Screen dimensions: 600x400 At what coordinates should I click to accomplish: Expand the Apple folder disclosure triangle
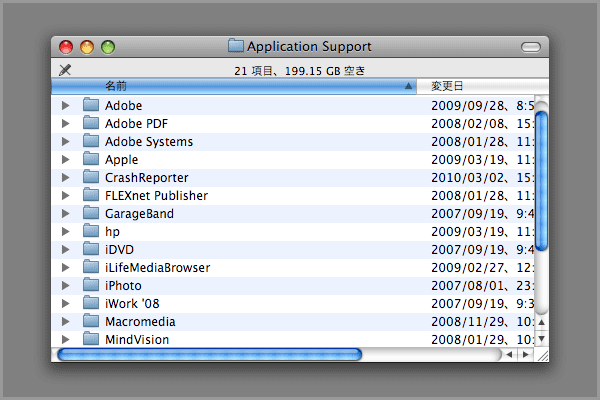[x=66, y=159]
